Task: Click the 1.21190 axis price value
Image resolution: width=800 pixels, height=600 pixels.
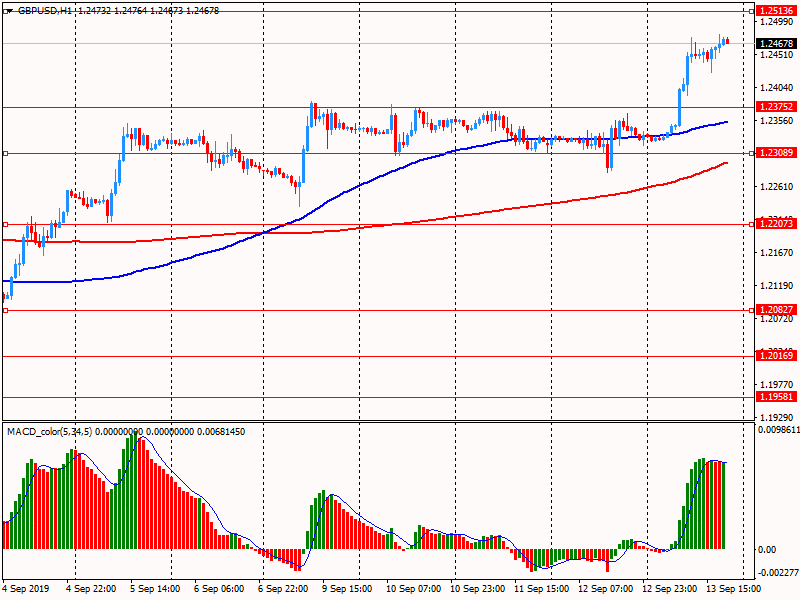Action: coord(777,286)
